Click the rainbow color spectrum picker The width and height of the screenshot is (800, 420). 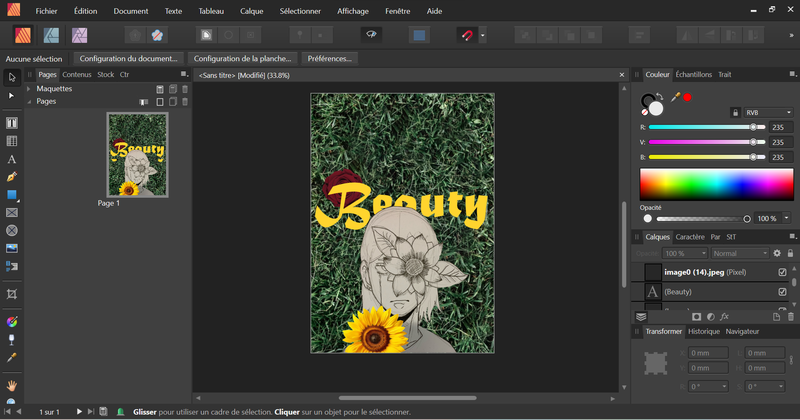tap(716, 185)
